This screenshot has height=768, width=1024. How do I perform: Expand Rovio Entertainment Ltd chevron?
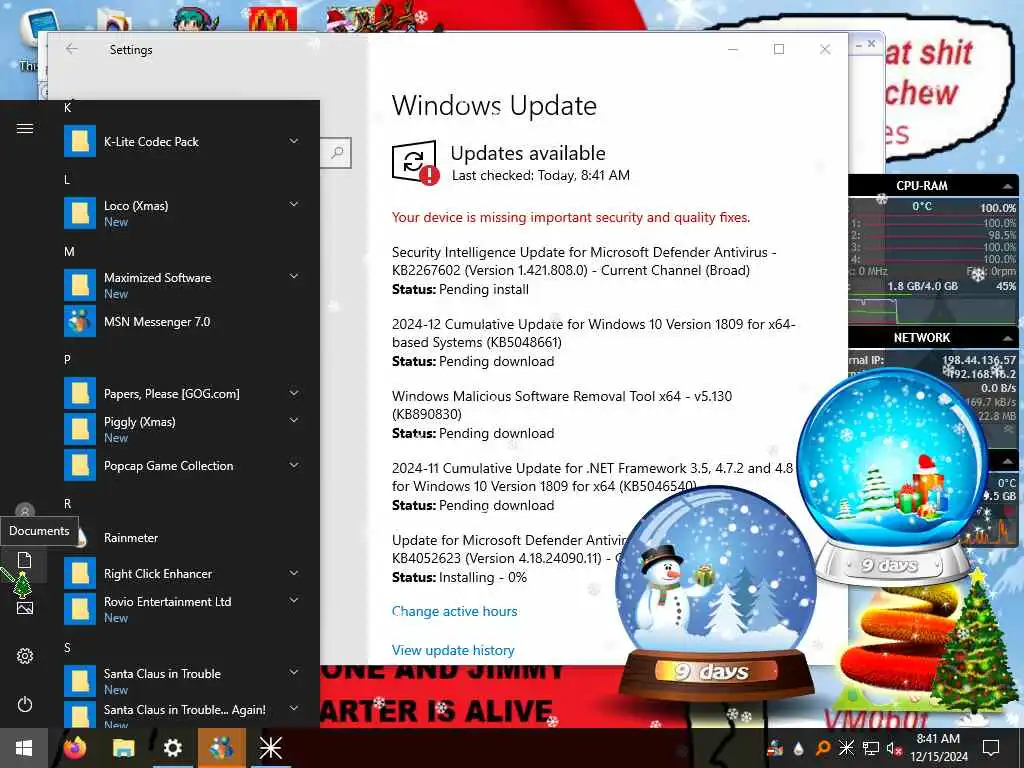(x=294, y=600)
